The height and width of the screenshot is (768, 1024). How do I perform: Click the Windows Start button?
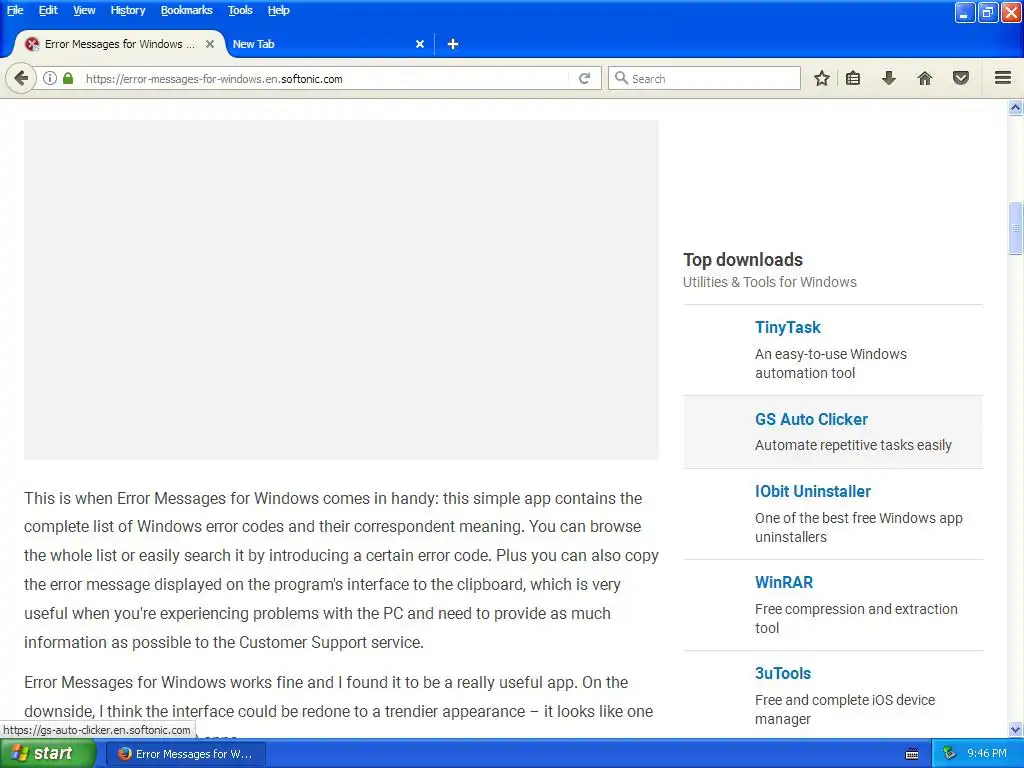pyautogui.click(x=48, y=753)
